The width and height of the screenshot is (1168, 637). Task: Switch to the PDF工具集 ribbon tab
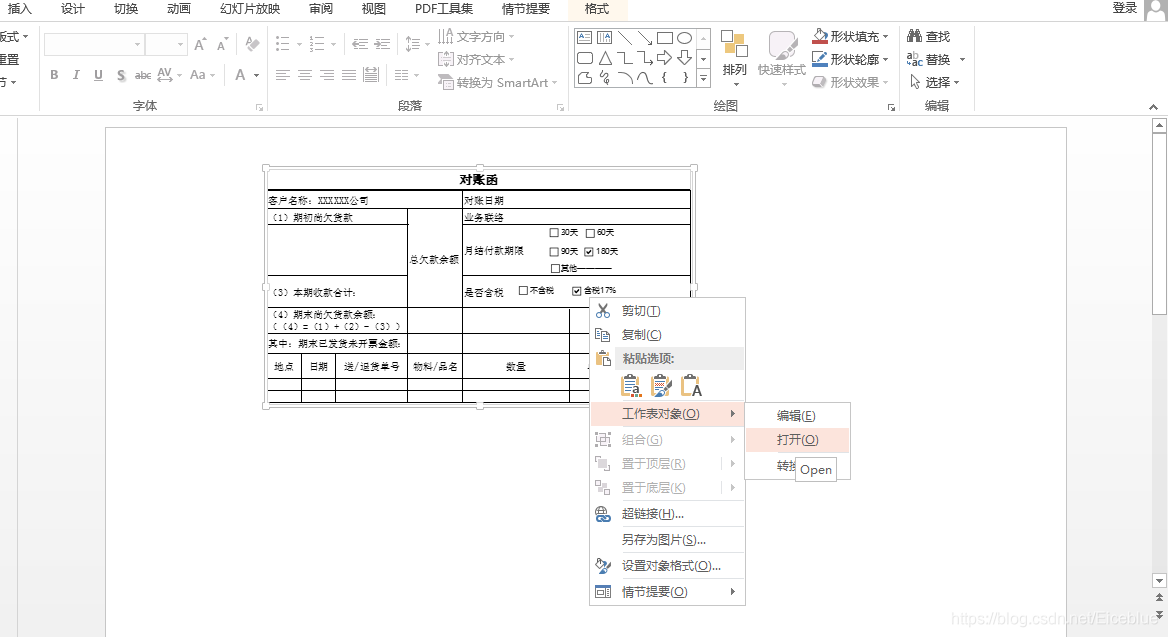(444, 9)
